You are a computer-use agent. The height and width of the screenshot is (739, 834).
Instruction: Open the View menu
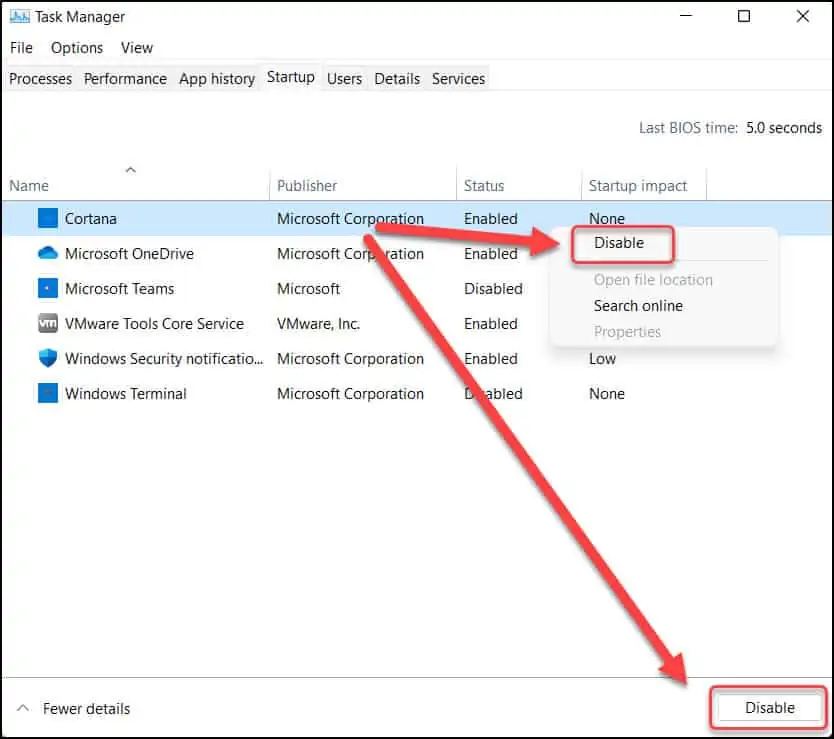point(137,48)
